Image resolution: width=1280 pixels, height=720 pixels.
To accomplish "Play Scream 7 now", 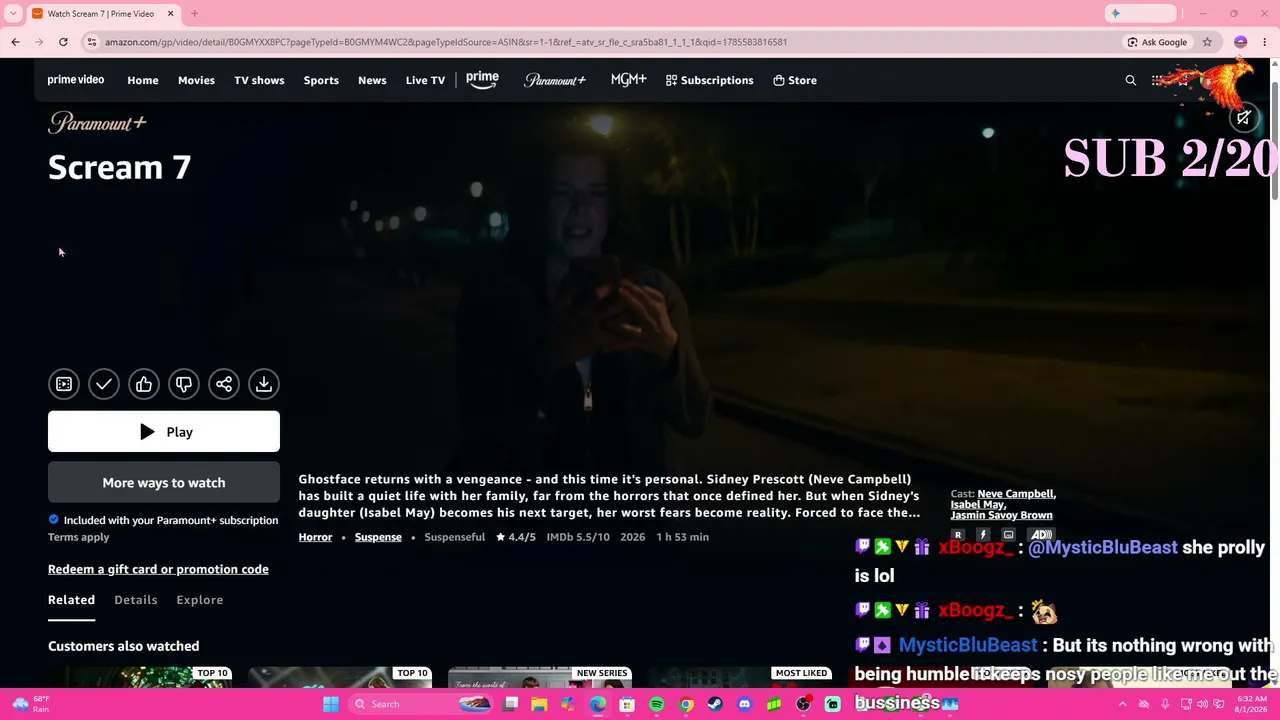I will click(164, 432).
